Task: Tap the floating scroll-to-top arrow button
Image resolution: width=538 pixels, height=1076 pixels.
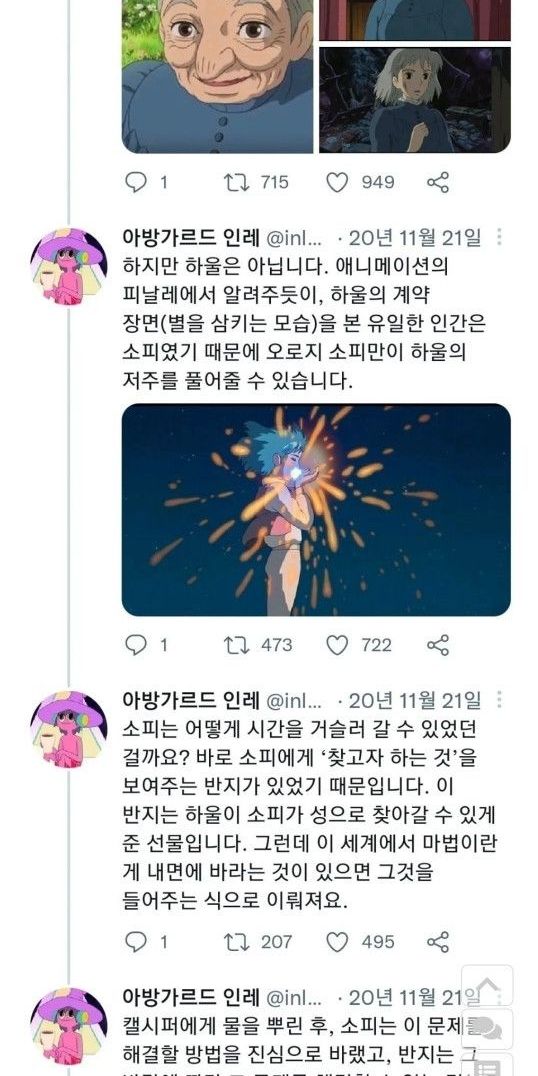Action: (x=487, y=985)
